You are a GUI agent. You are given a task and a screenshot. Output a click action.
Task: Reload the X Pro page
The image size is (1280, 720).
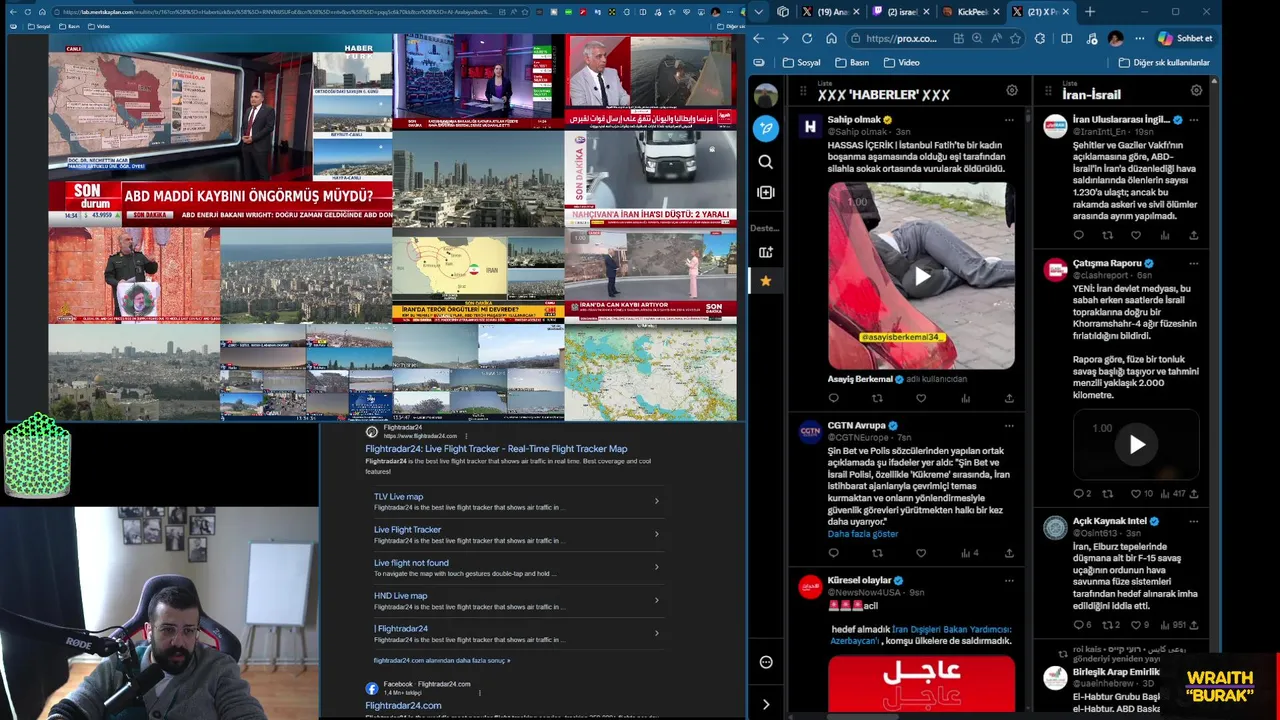coord(807,38)
